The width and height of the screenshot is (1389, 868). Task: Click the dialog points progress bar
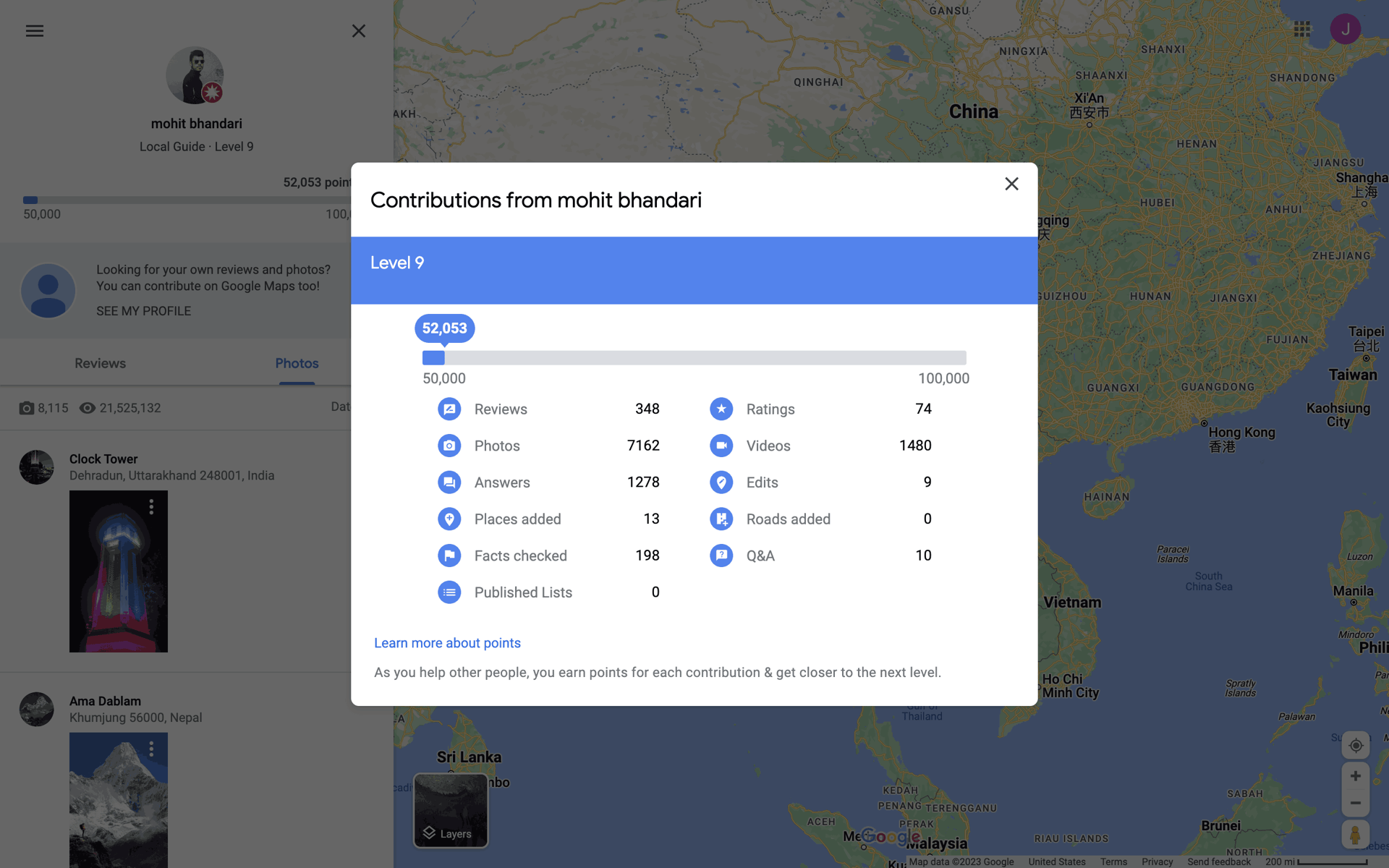coord(694,358)
